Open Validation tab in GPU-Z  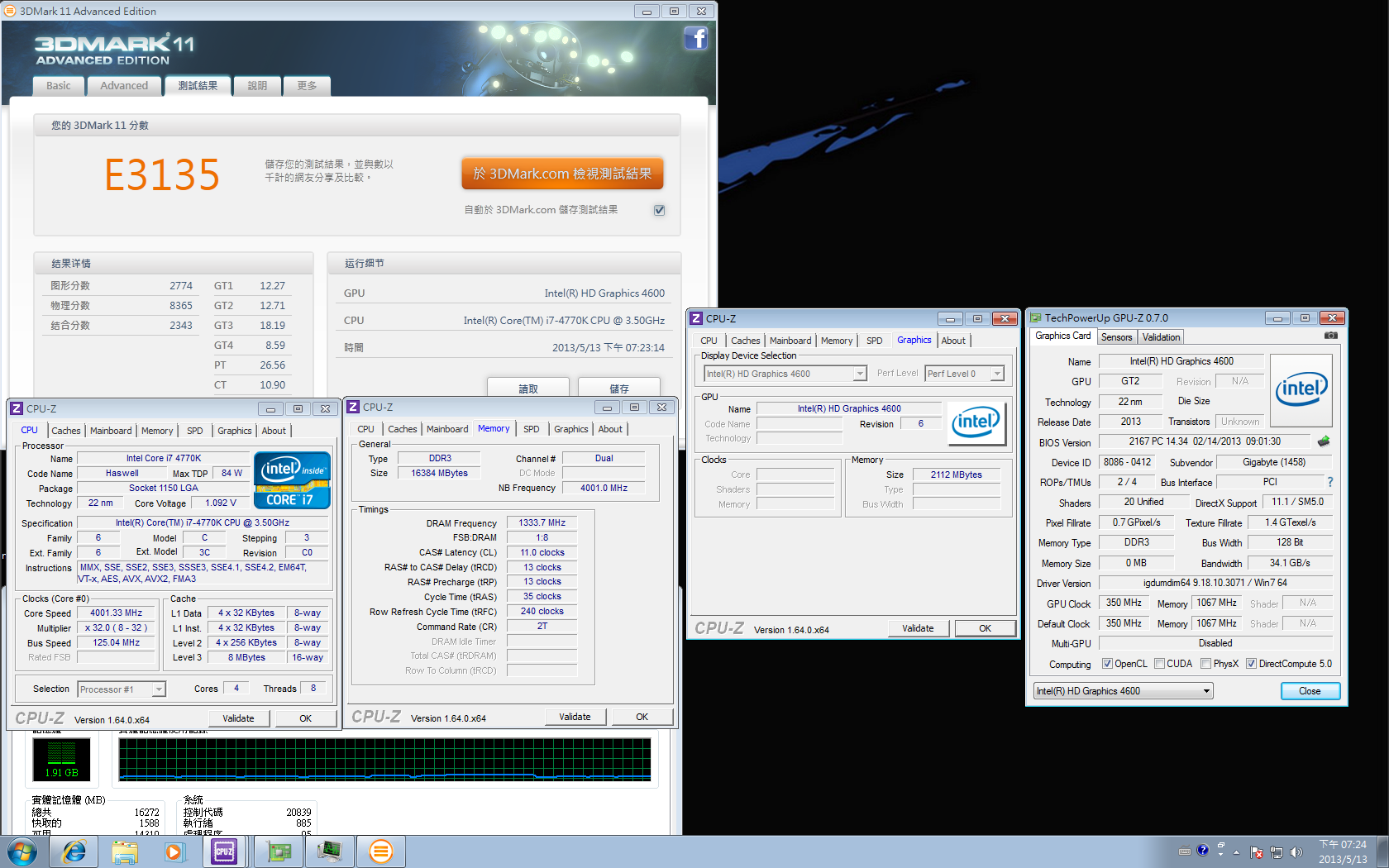1161,337
